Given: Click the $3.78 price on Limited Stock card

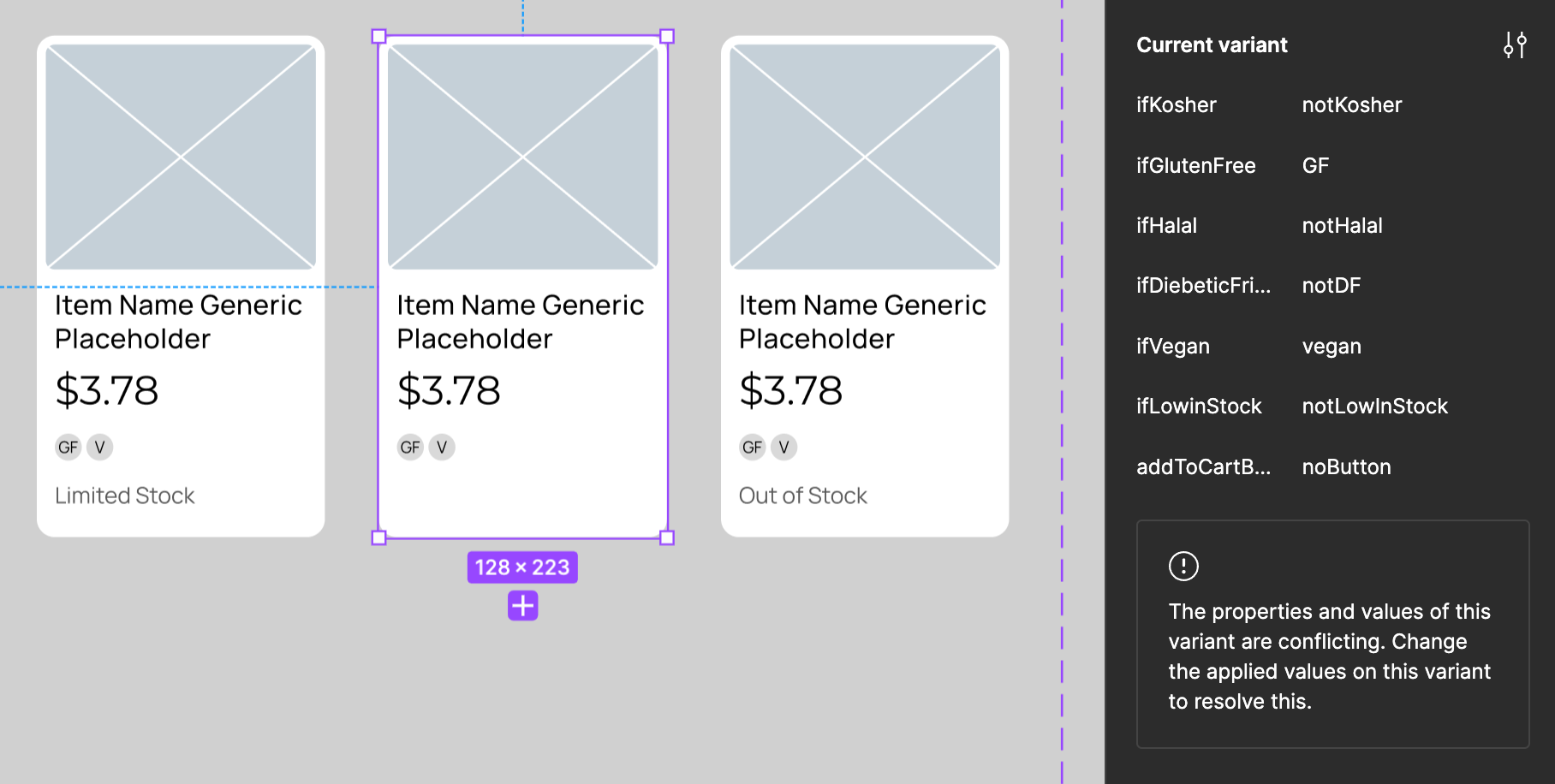Looking at the screenshot, I should (x=107, y=390).
